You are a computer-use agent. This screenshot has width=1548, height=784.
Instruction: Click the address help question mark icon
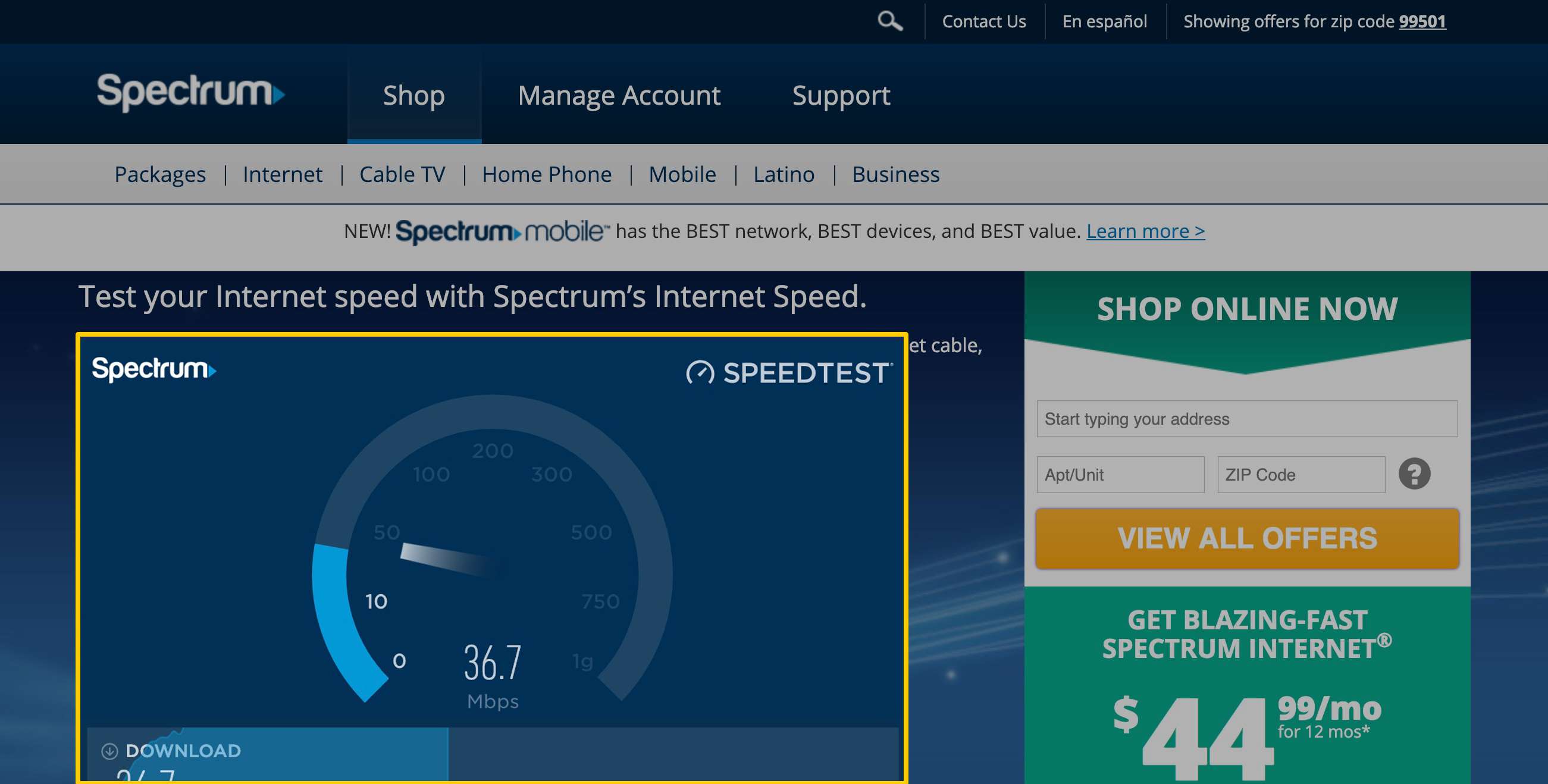[1414, 473]
